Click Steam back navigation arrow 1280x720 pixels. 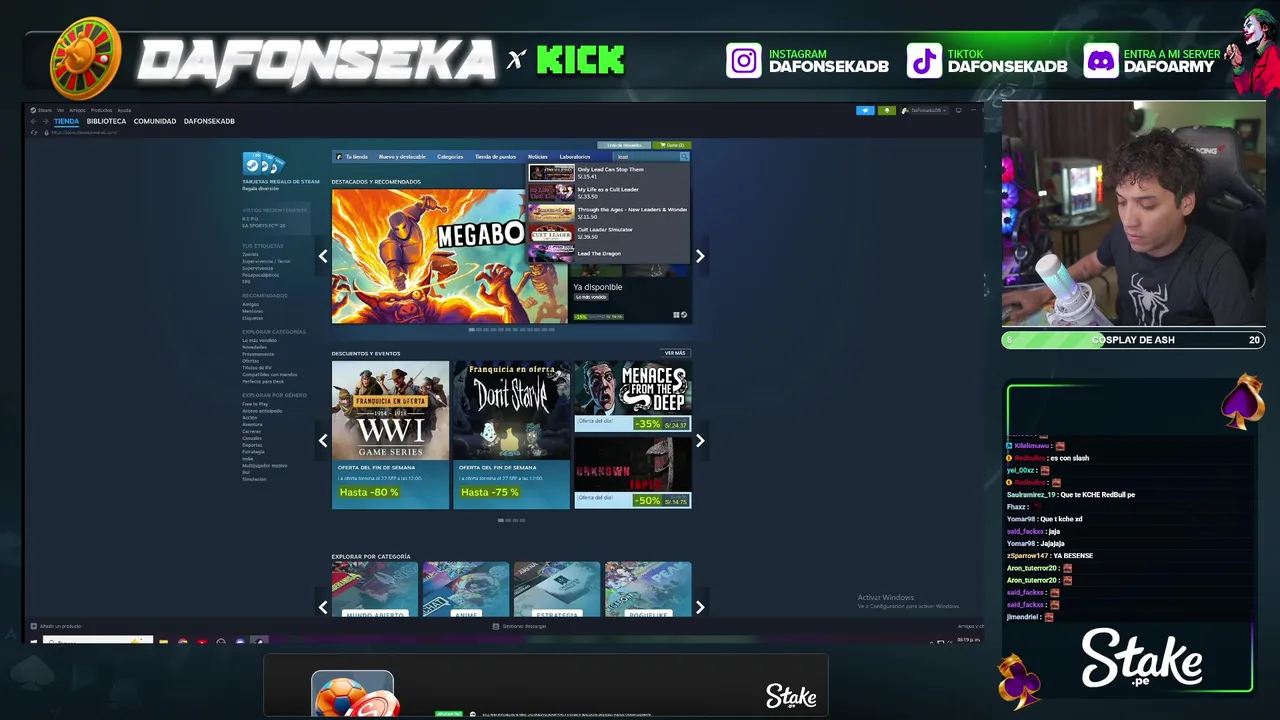pyautogui.click(x=33, y=121)
